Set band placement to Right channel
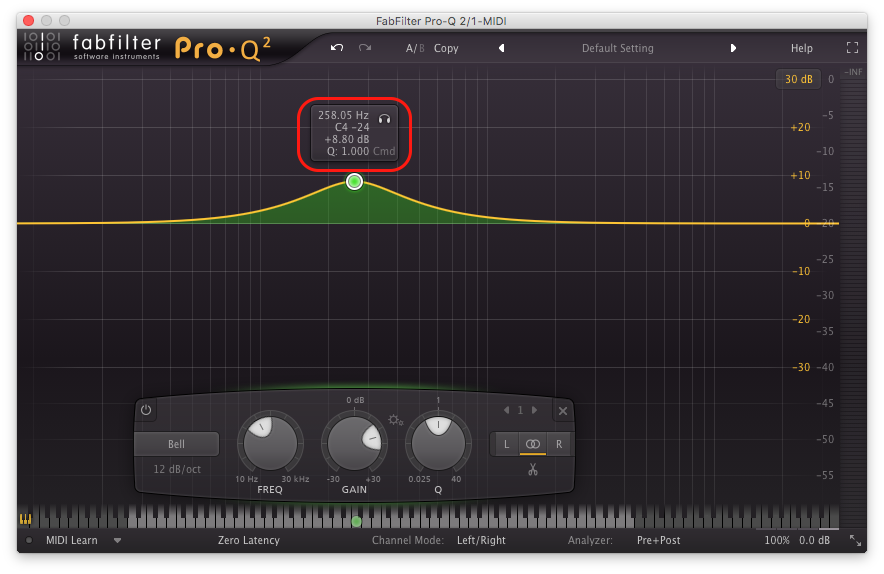This screenshot has height=574, width=884. (559, 444)
